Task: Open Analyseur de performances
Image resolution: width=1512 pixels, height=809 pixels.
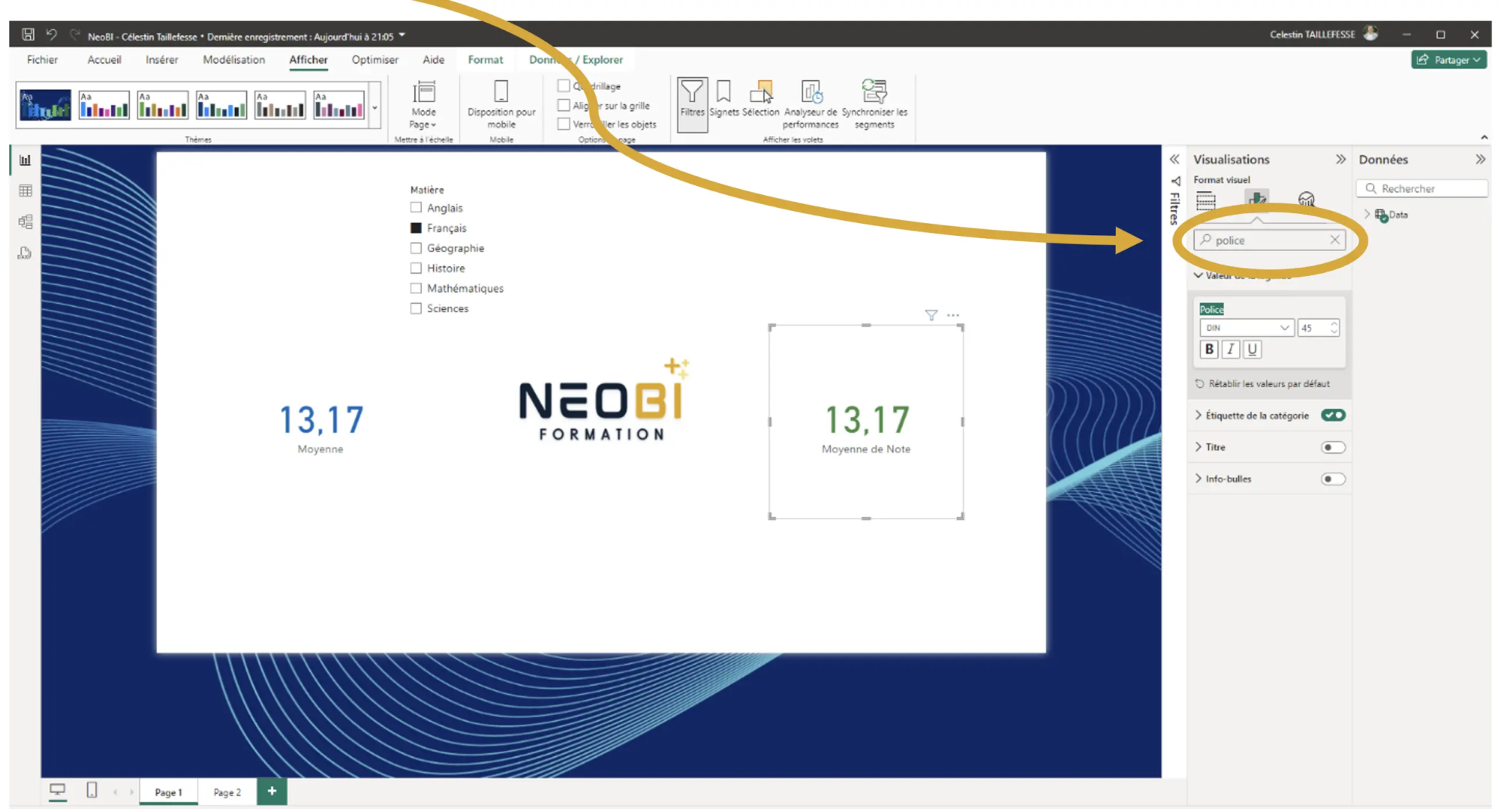Action: click(x=810, y=104)
